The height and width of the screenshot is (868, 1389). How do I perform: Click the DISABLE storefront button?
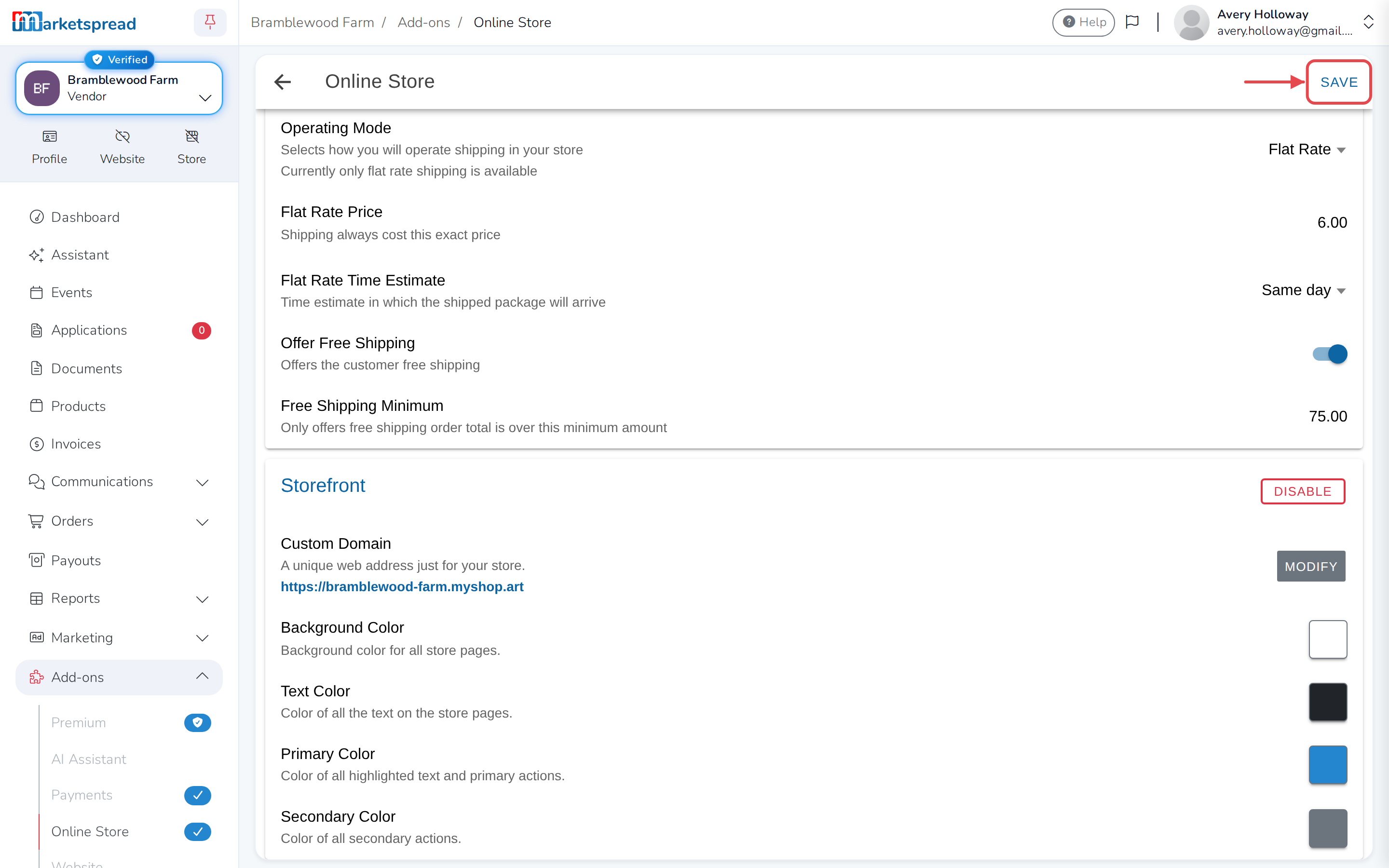(x=1302, y=491)
